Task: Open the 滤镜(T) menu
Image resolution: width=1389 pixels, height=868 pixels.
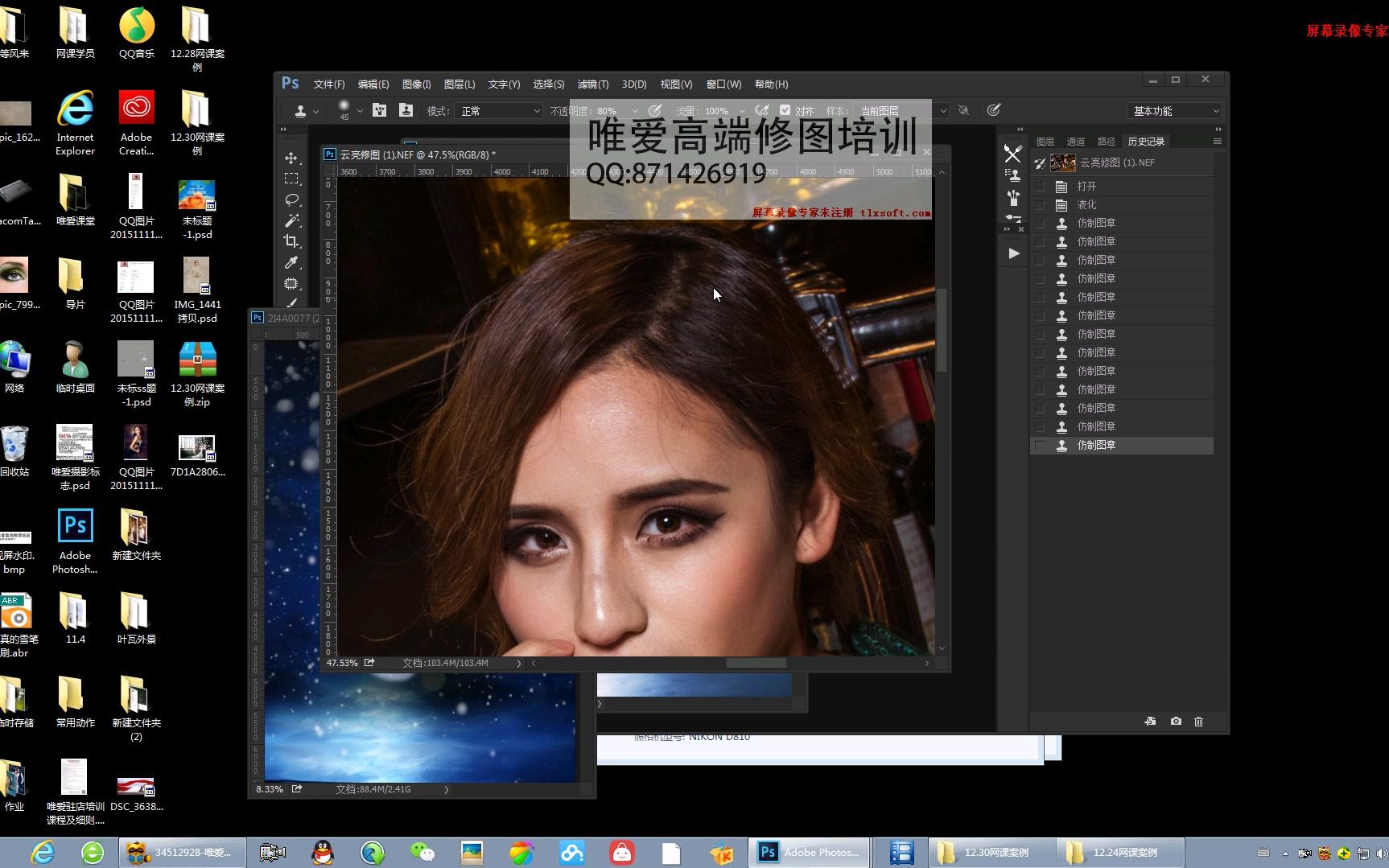Action: 593,84
